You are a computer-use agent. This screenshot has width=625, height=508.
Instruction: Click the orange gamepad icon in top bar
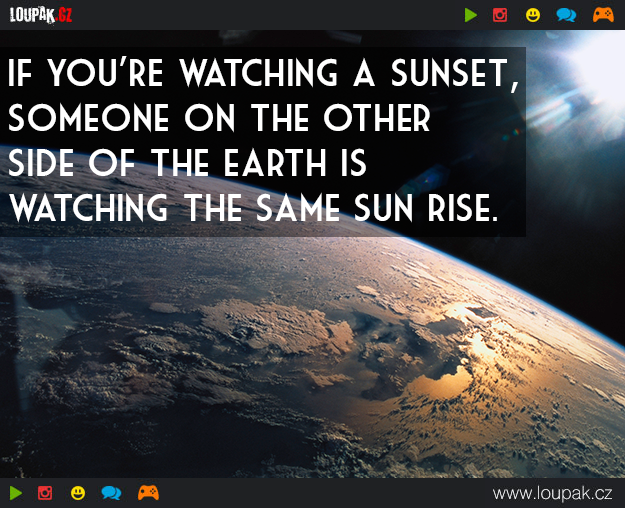602,15
